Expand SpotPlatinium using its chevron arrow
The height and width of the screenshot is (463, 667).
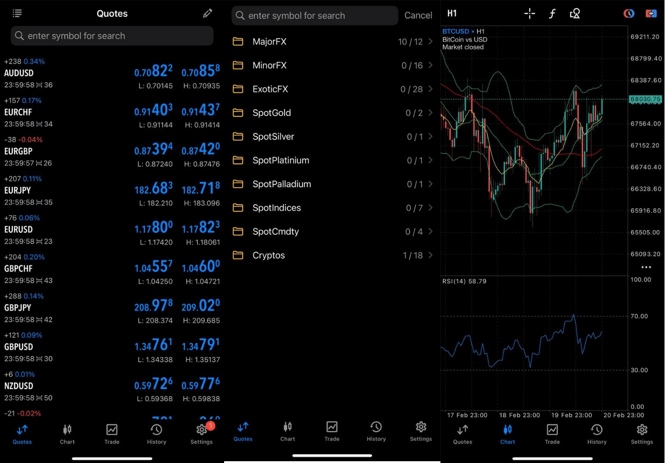[430, 160]
